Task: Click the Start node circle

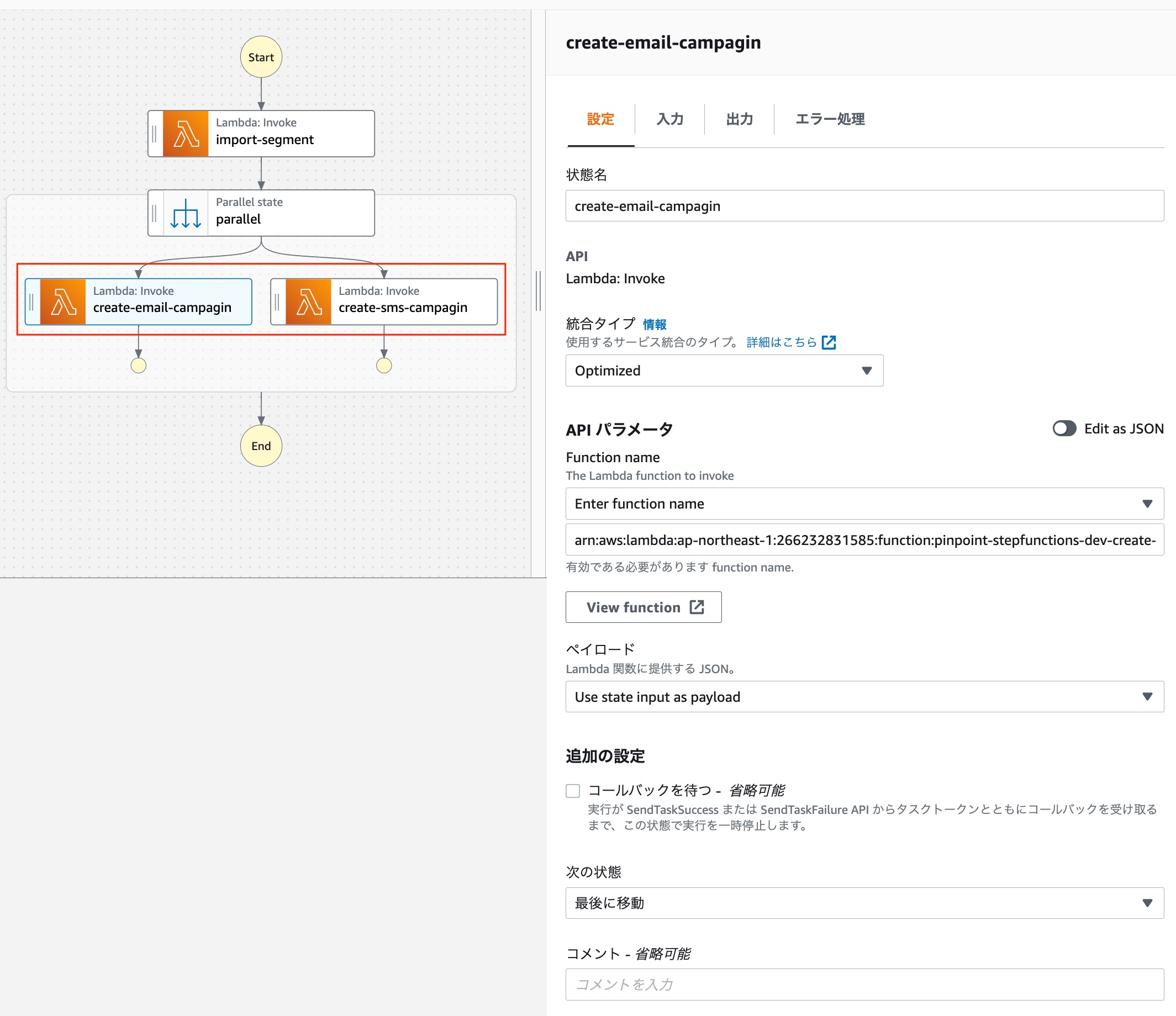Action: point(261,57)
